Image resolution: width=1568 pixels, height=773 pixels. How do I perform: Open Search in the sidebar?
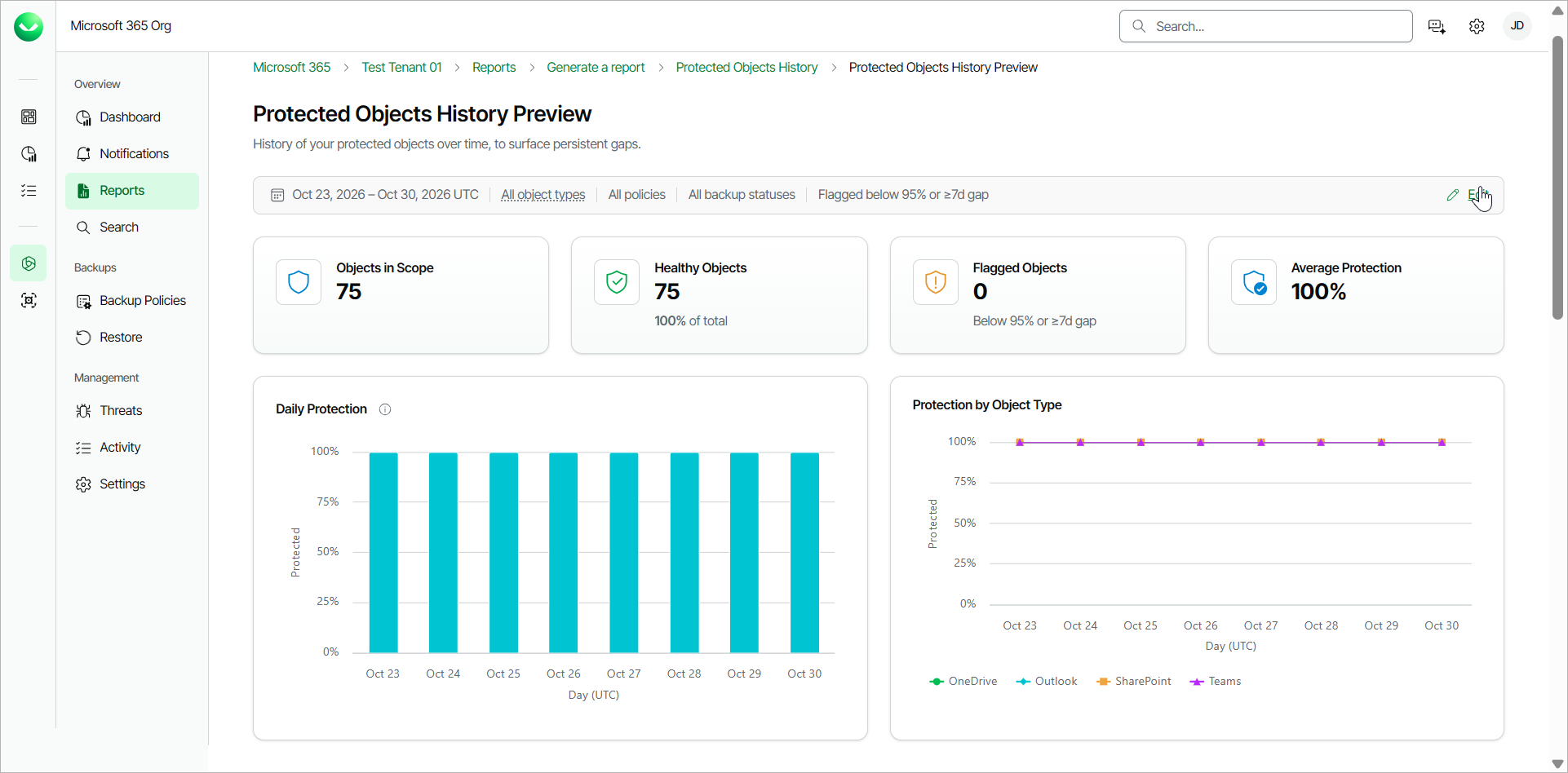point(132,227)
